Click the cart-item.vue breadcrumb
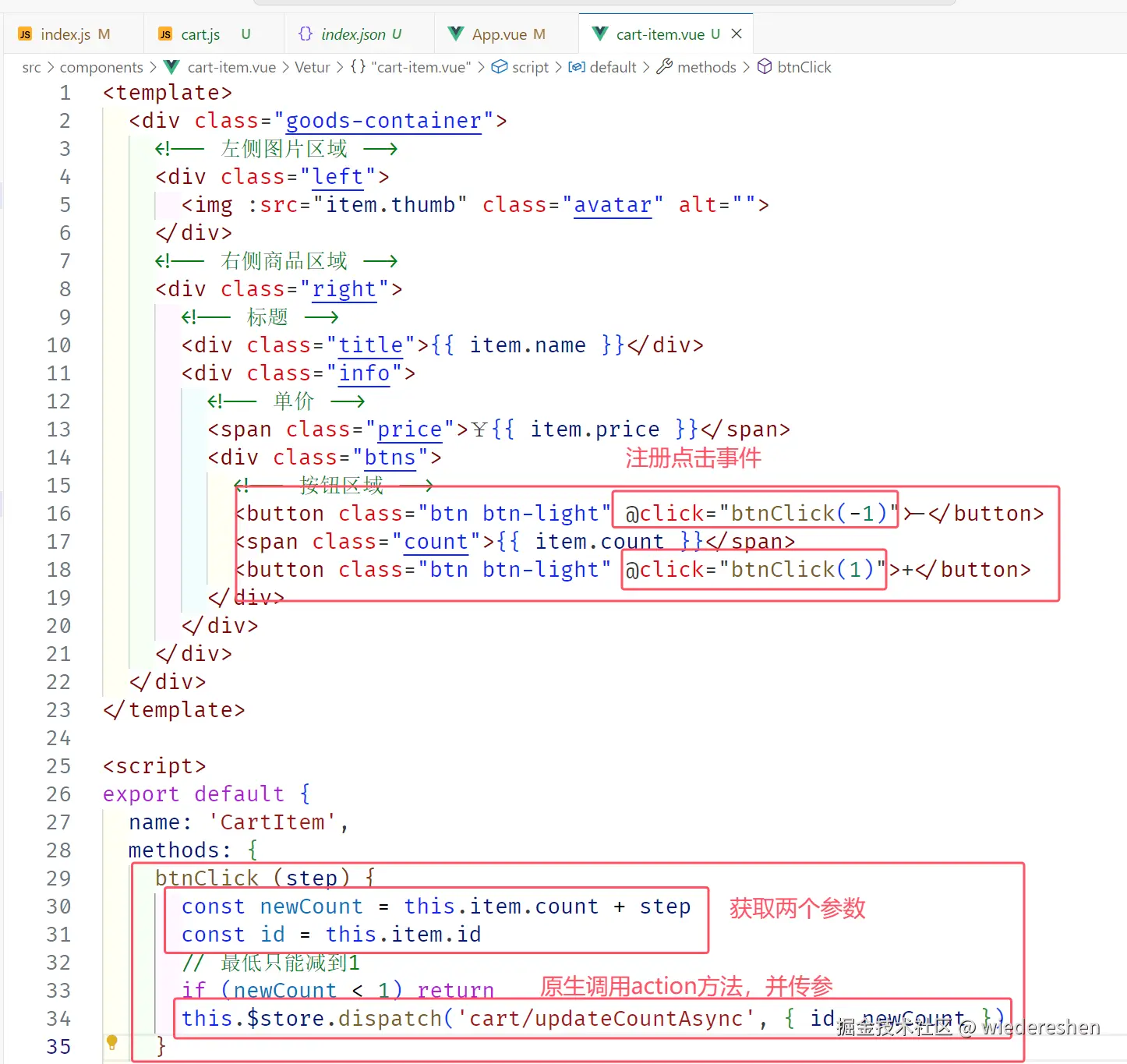Screen dimensions: 1127x1064 pos(231,67)
